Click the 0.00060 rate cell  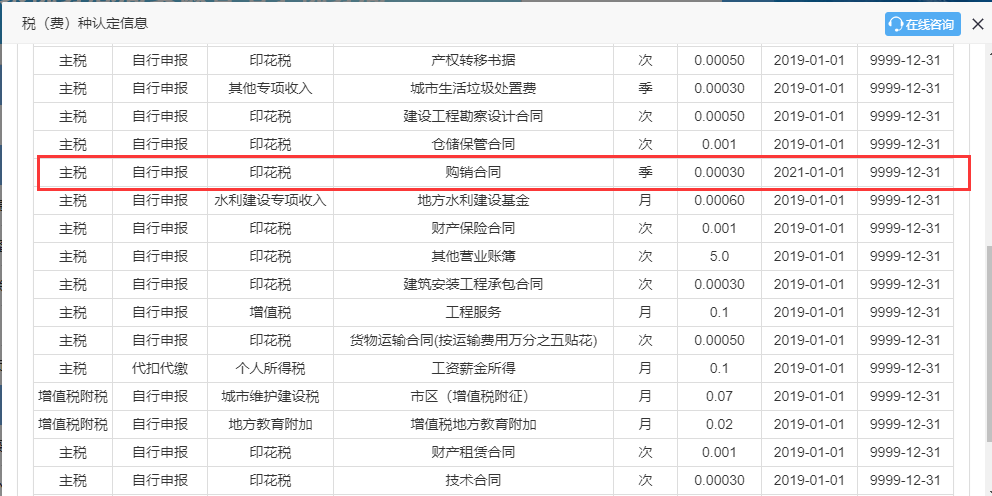(x=719, y=201)
